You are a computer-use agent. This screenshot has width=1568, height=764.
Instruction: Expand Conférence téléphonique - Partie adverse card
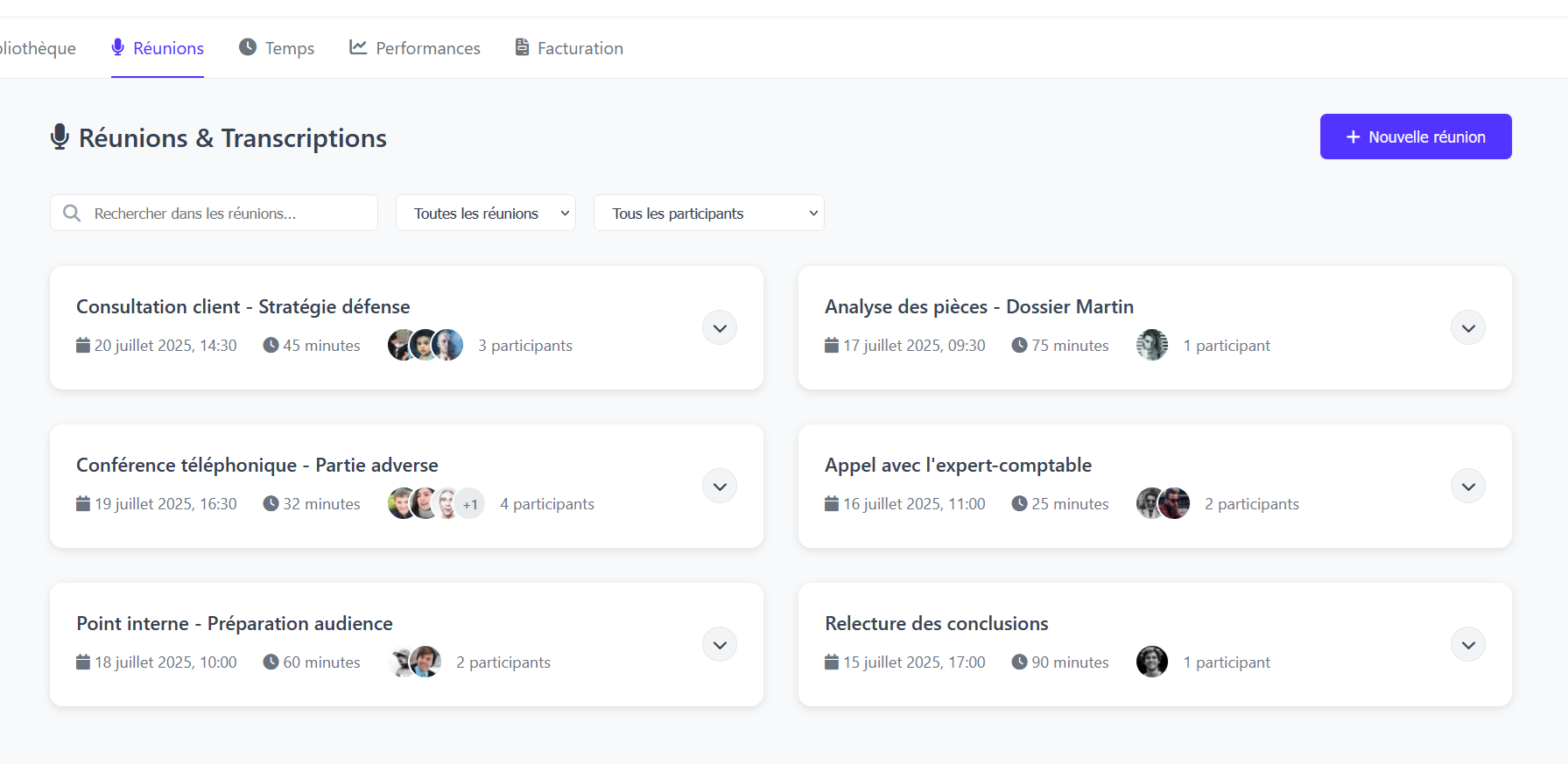coord(720,487)
